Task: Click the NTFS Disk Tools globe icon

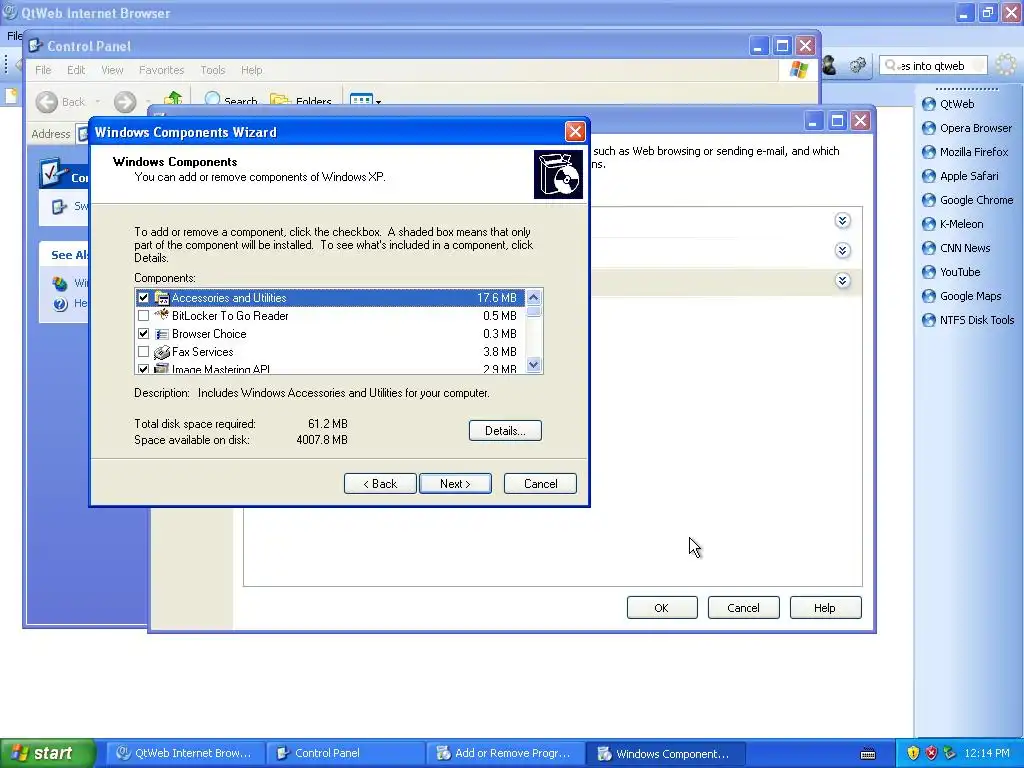Action: click(929, 320)
